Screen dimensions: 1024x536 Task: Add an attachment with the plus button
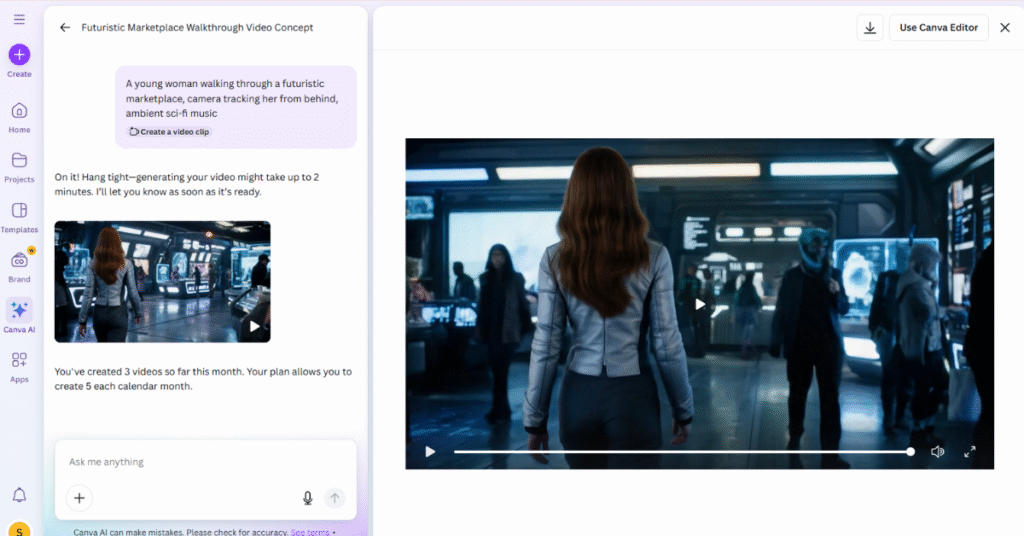pyautogui.click(x=79, y=498)
